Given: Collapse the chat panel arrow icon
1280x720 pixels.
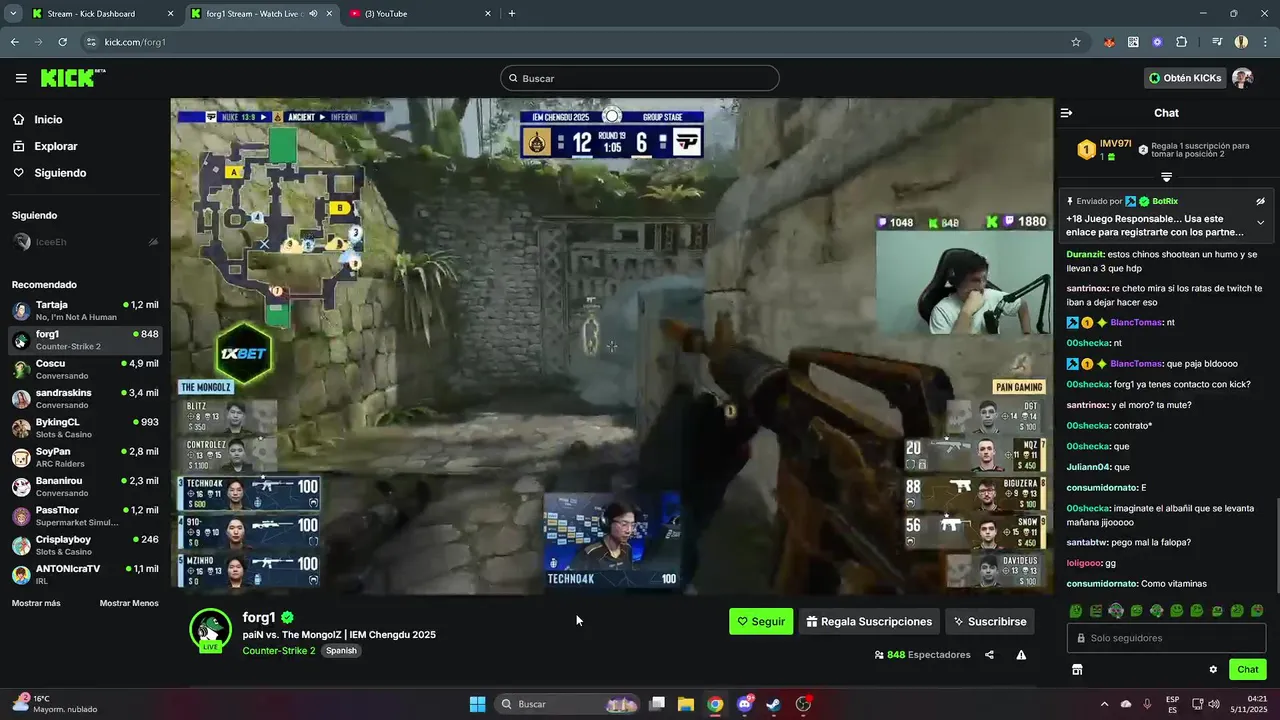Looking at the screenshot, I should pyautogui.click(x=1066, y=113).
